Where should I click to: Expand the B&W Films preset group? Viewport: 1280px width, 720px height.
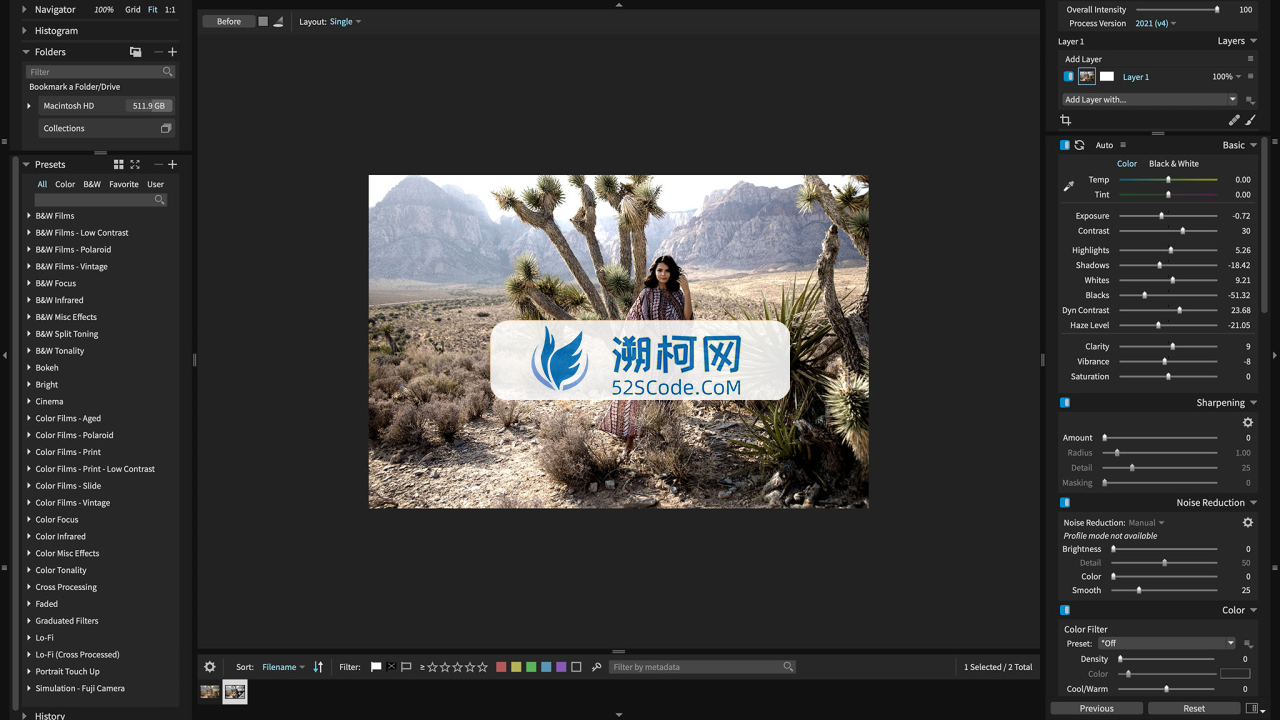click(x=29, y=216)
